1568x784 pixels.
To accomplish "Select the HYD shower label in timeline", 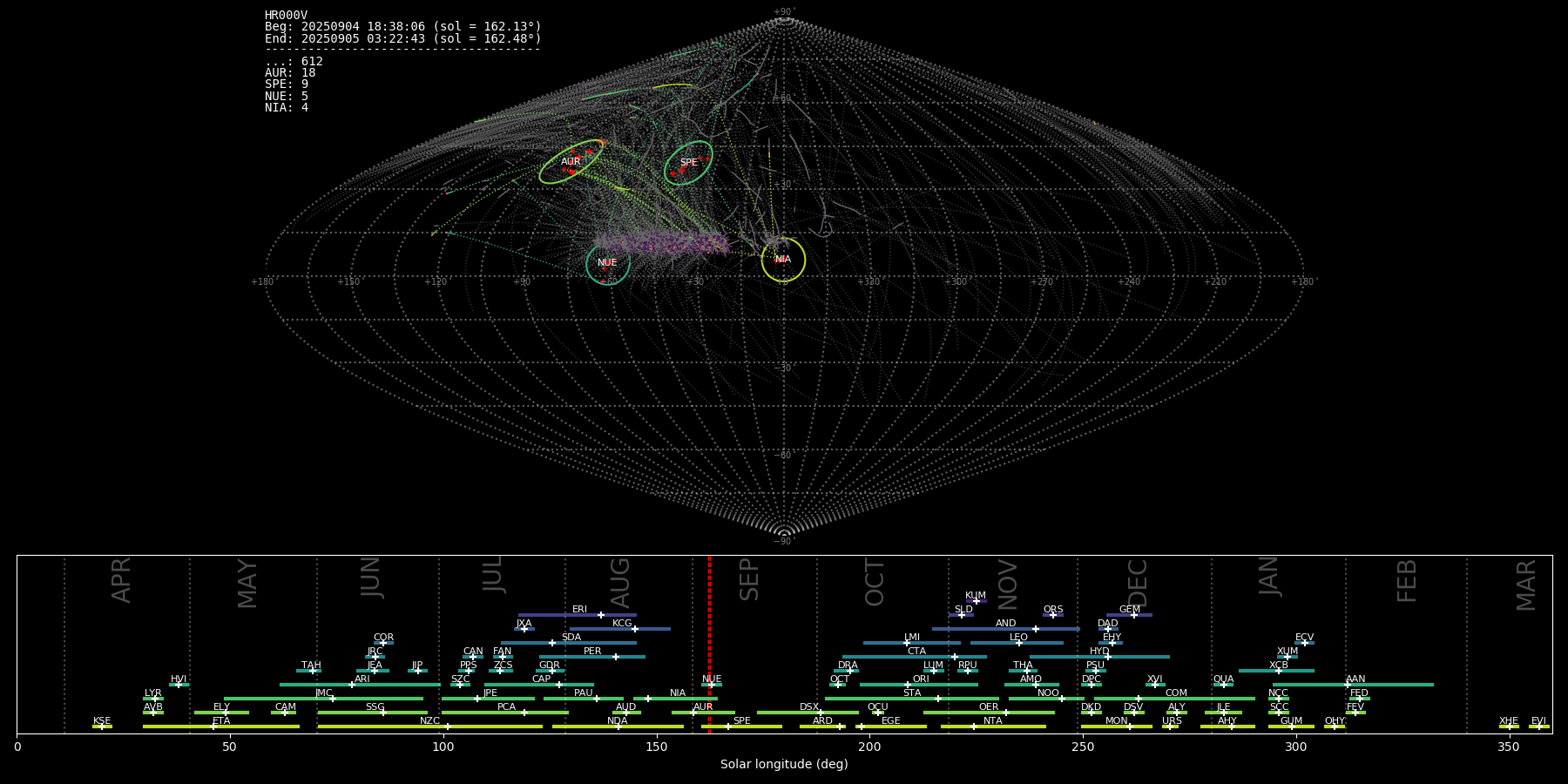I will pyautogui.click(x=1099, y=652).
